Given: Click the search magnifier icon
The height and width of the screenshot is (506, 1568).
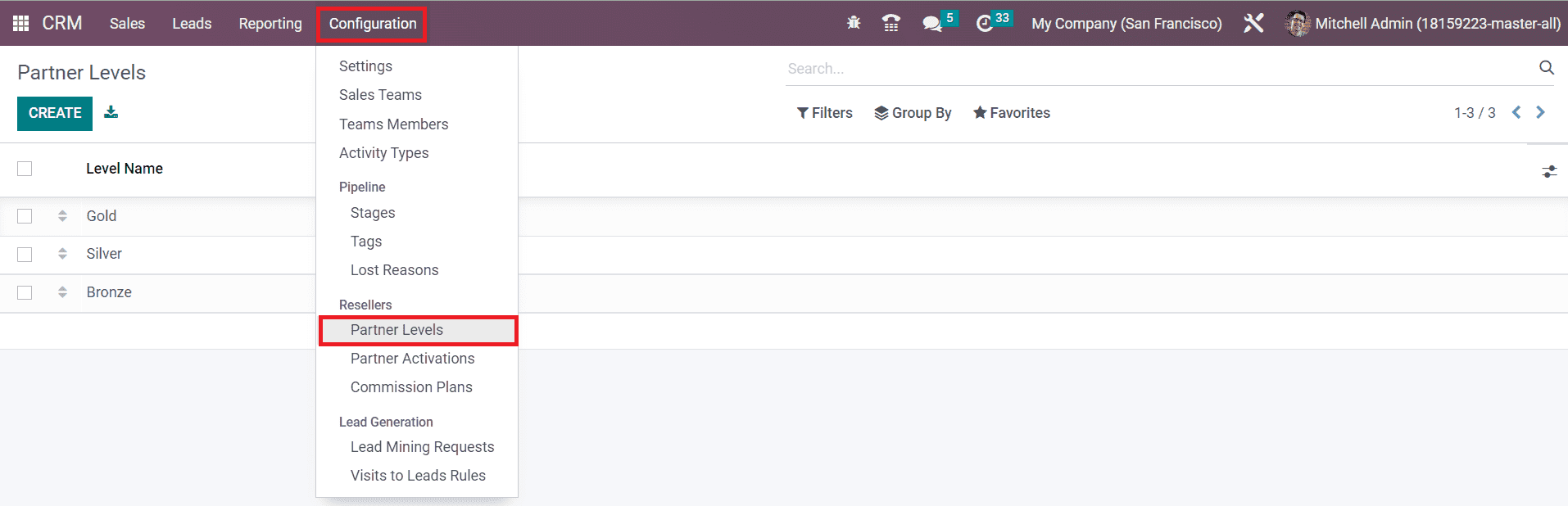Looking at the screenshot, I should point(1546,68).
